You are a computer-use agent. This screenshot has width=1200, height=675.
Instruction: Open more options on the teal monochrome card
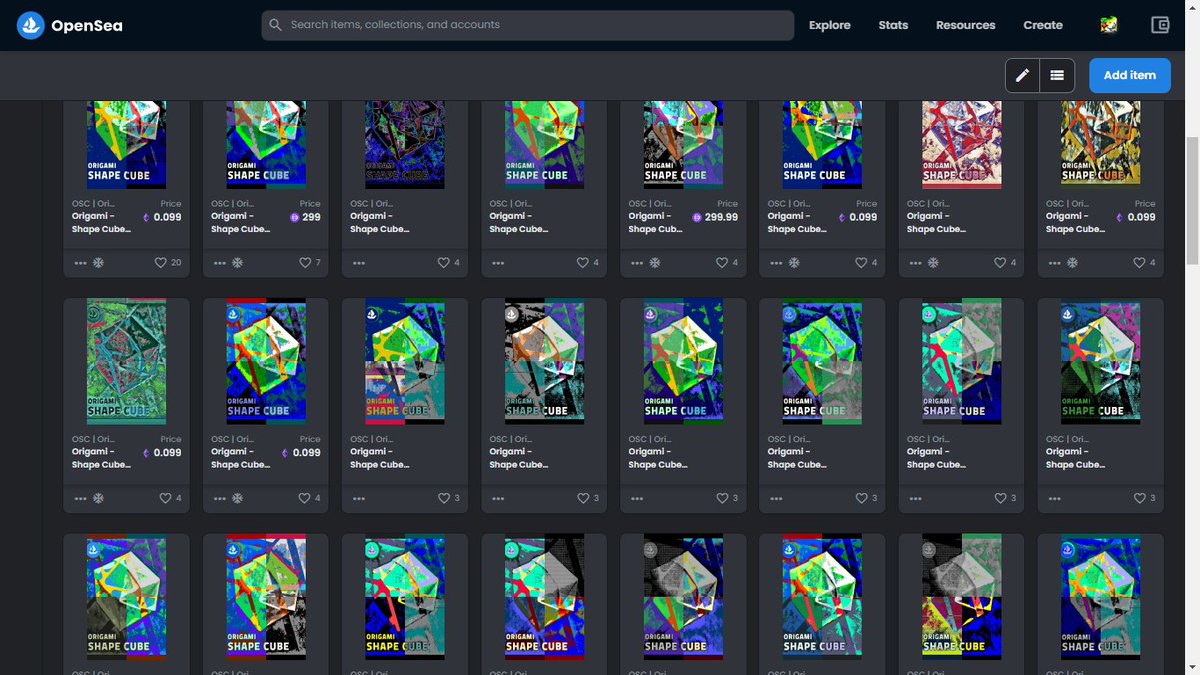(80, 498)
